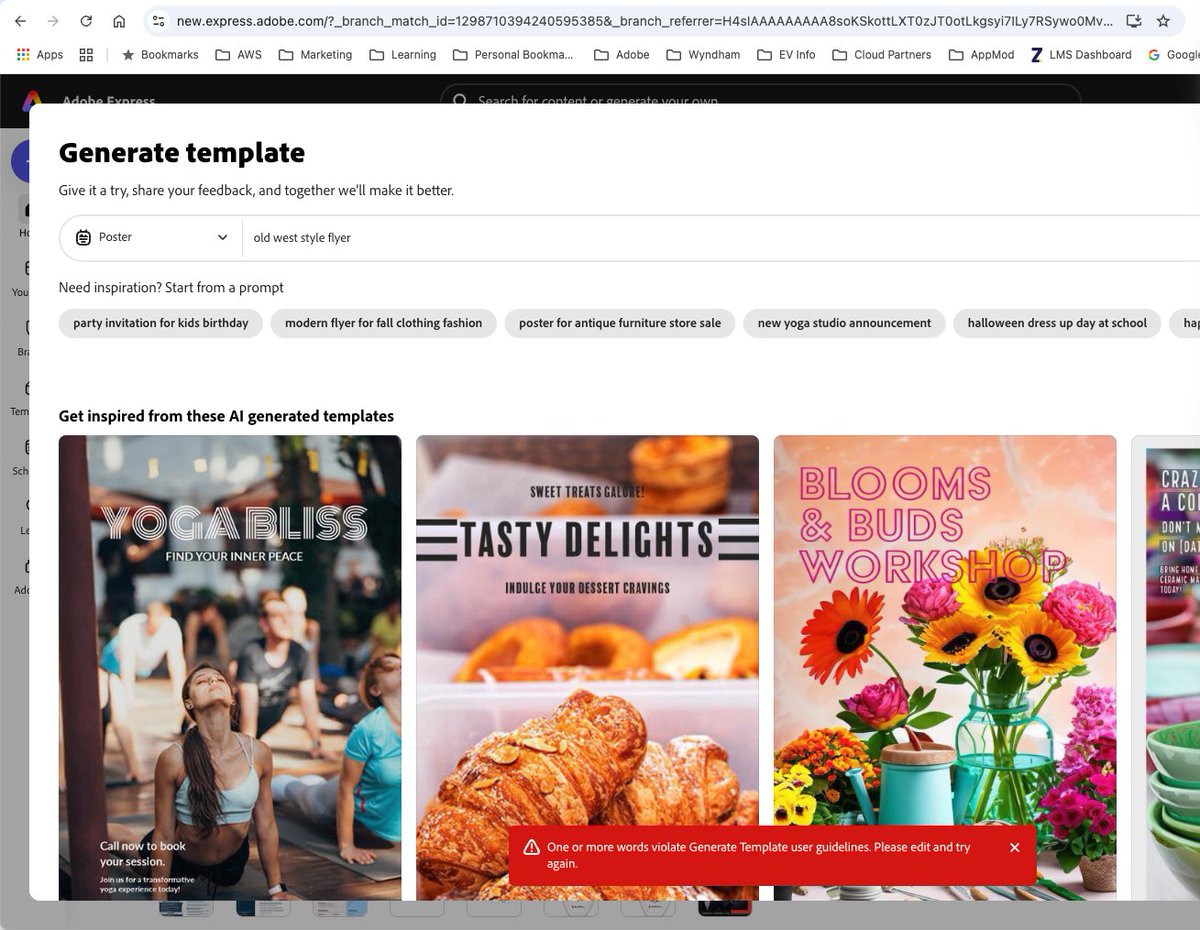Click the prompt field with old west style flyer
This screenshot has width=1200, height=930.
720,238
